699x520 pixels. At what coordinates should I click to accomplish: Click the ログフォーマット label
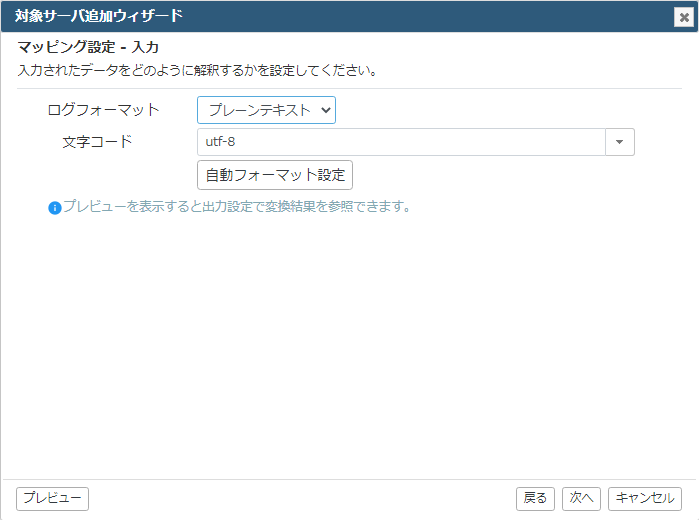pyautogui.click(x=103, y=110)
